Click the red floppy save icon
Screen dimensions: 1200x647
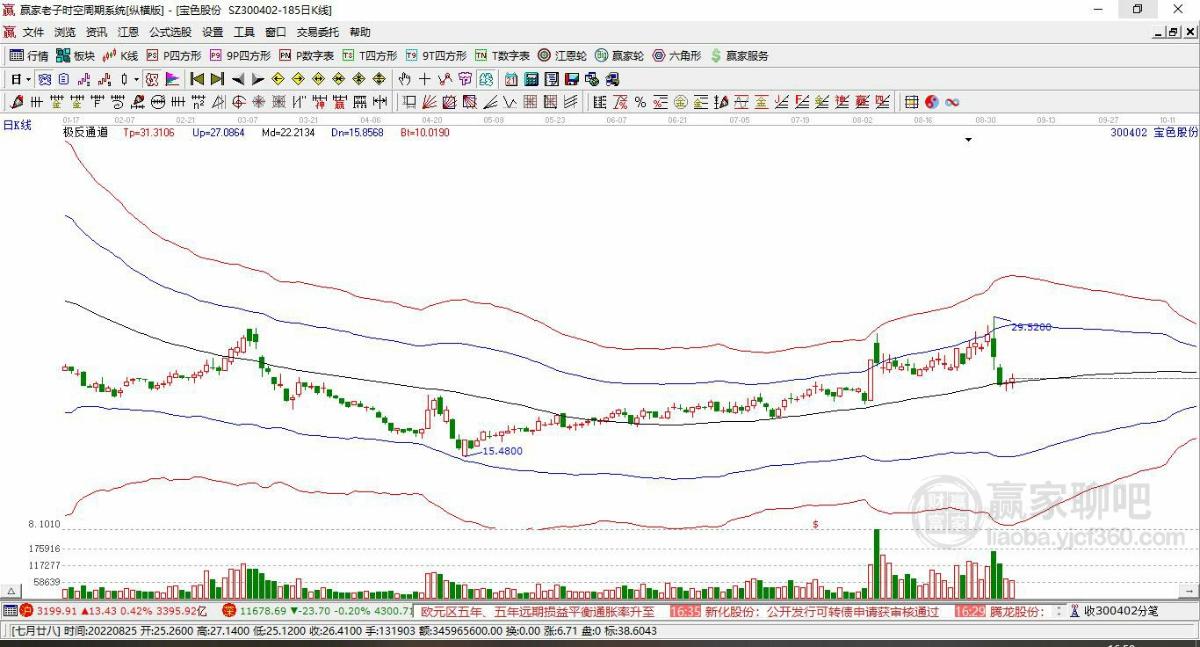click(571, 78)
